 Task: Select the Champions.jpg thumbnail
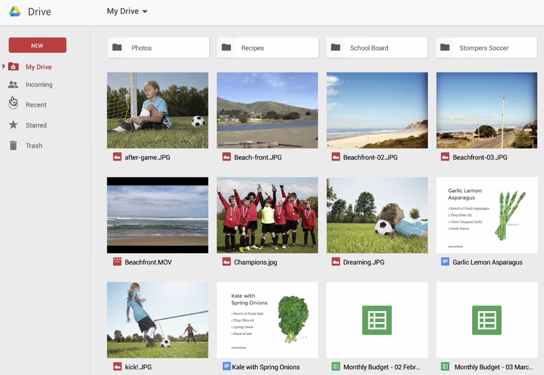[x=267, y=215]
